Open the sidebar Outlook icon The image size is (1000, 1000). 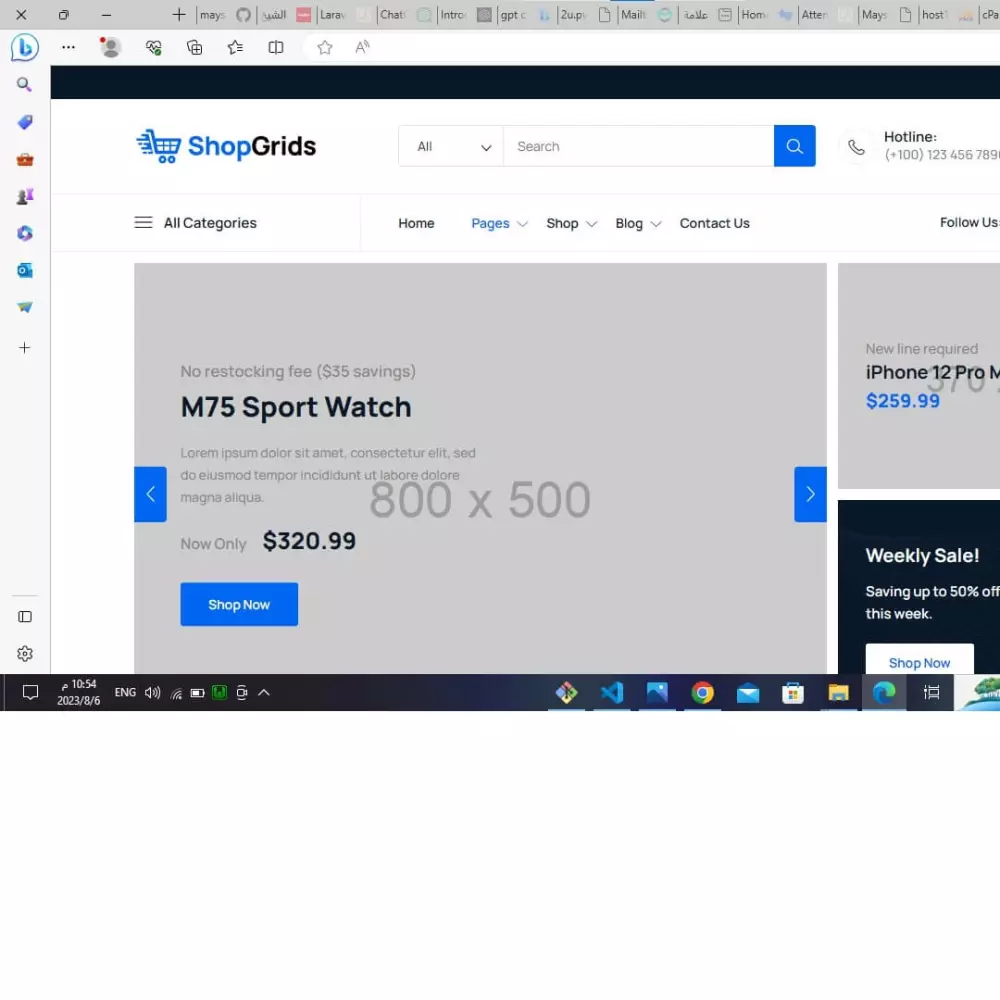[x=24, y=270]
